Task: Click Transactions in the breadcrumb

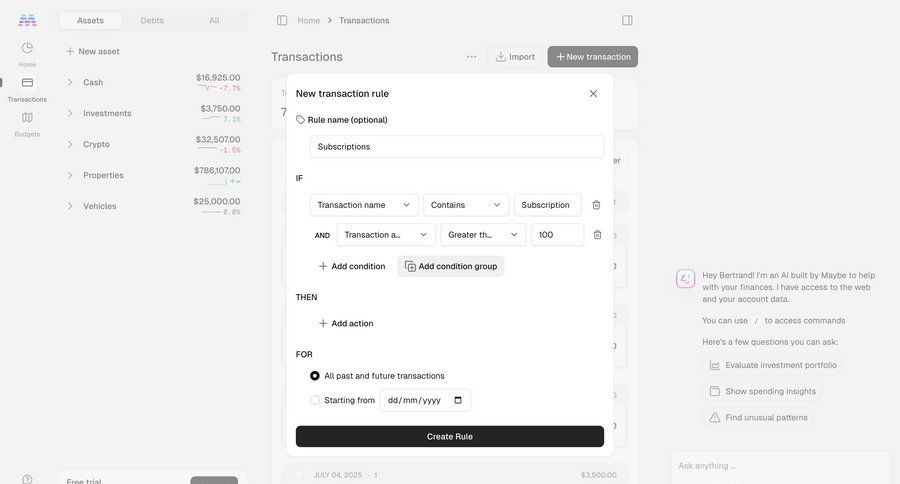Action: (x=364, y=20)
